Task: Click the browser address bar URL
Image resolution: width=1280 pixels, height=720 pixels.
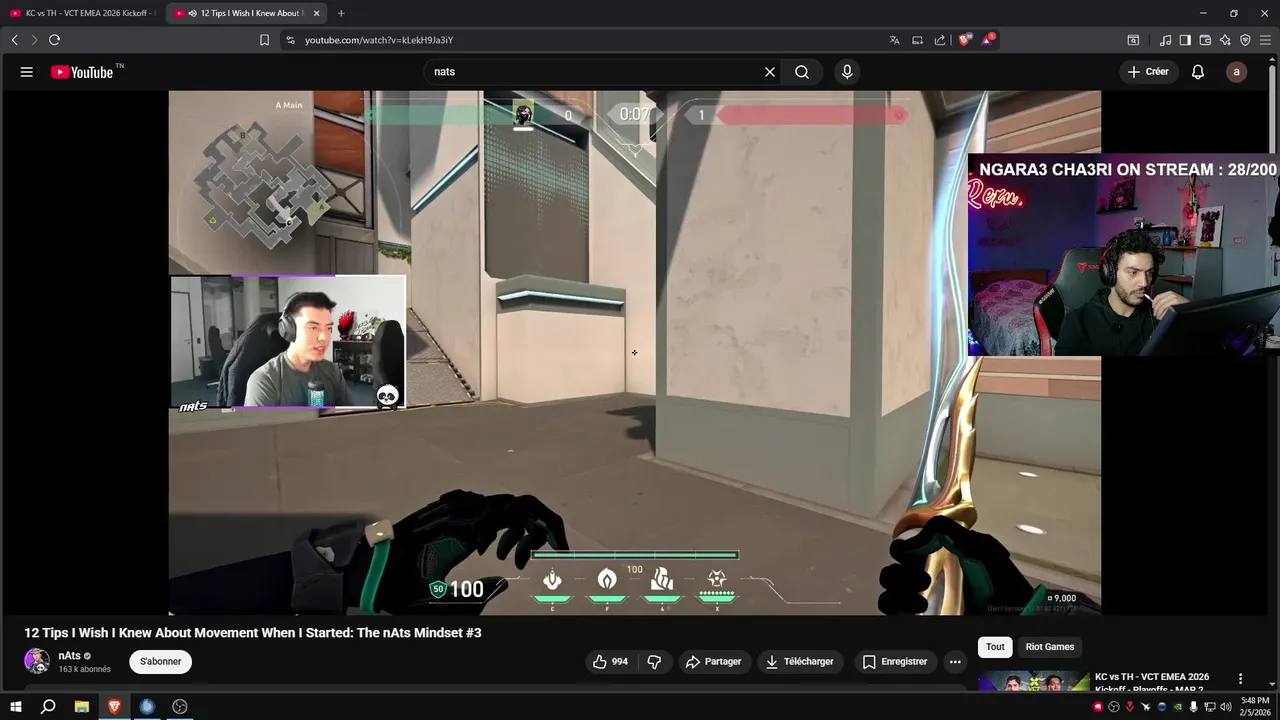Action: [379, 40]
